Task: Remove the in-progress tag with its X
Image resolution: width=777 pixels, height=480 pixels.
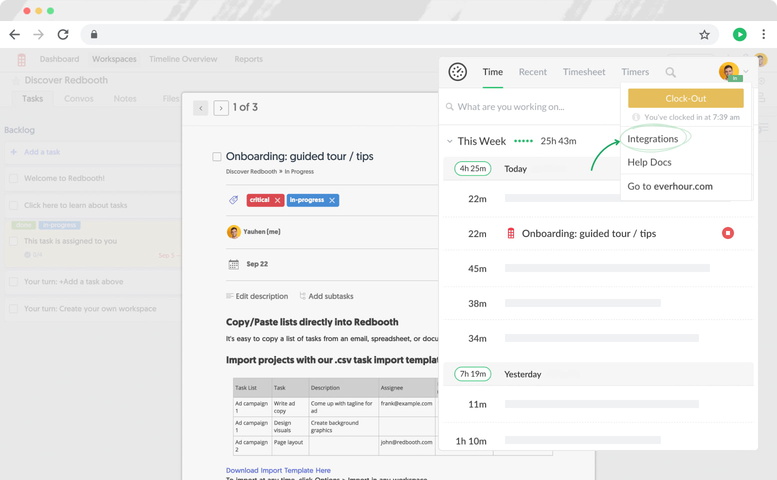Action: (x=332, y=200)
